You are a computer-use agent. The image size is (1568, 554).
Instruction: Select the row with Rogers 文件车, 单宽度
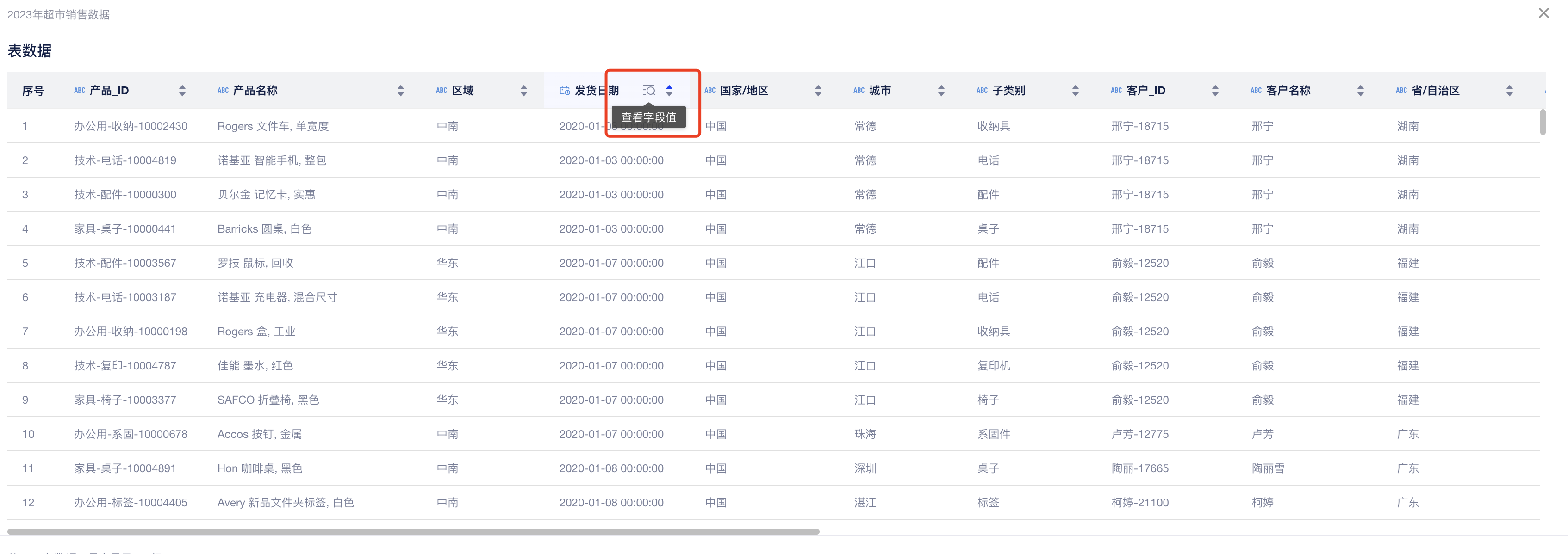[x=273, y=126]
